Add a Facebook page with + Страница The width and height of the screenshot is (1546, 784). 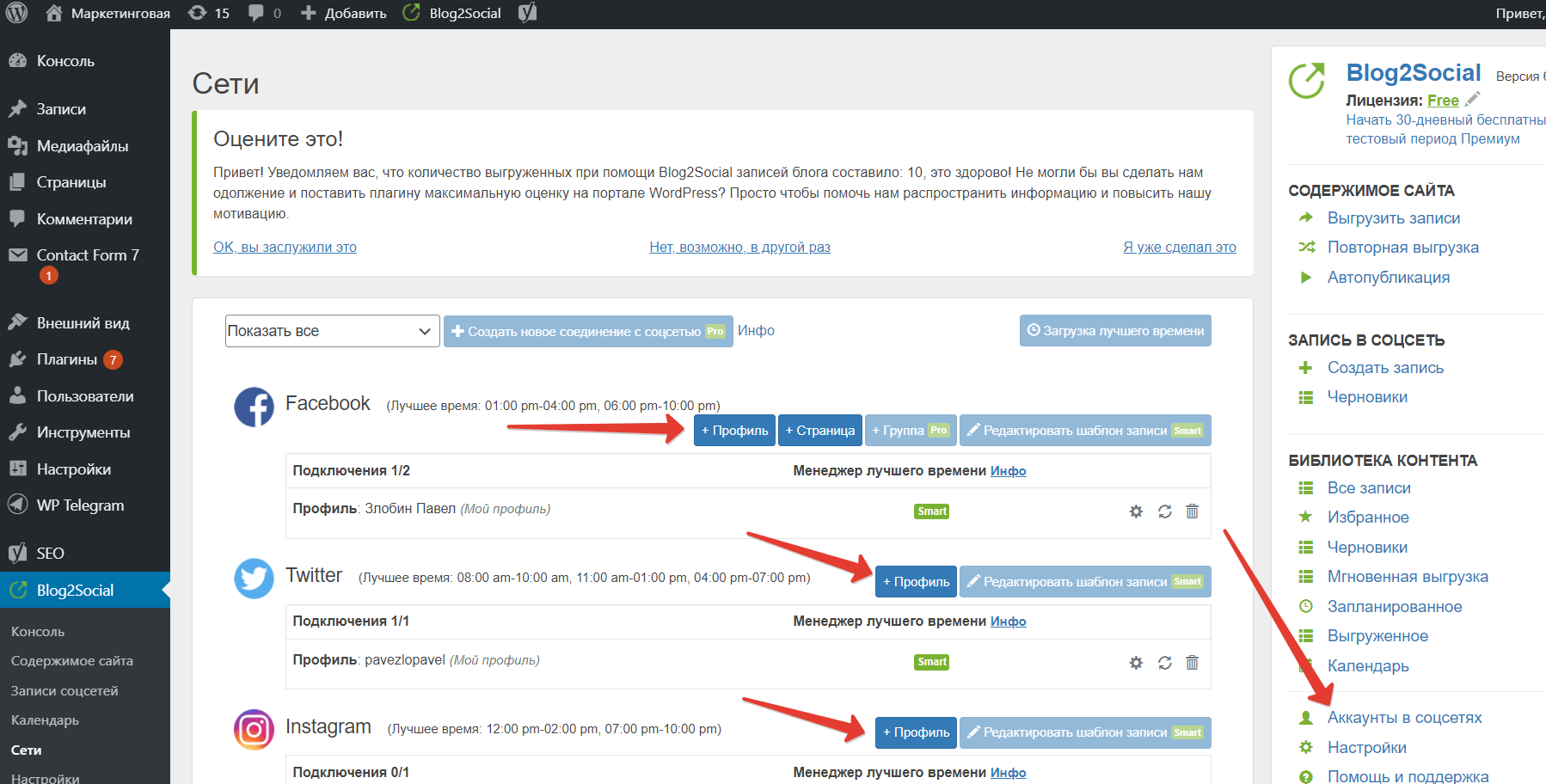[x=820, y=431]
